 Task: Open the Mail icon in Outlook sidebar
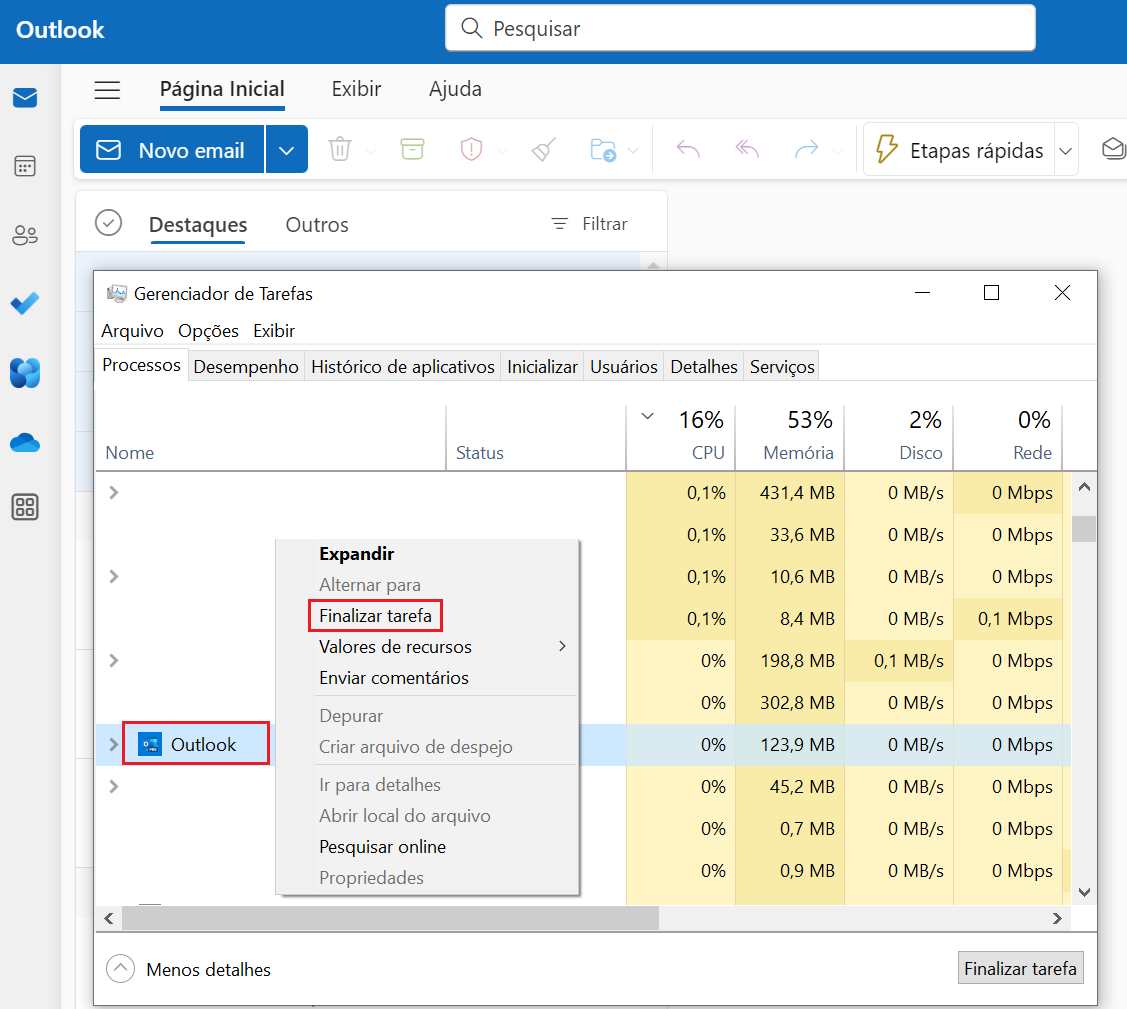click(x=25, y=97)
